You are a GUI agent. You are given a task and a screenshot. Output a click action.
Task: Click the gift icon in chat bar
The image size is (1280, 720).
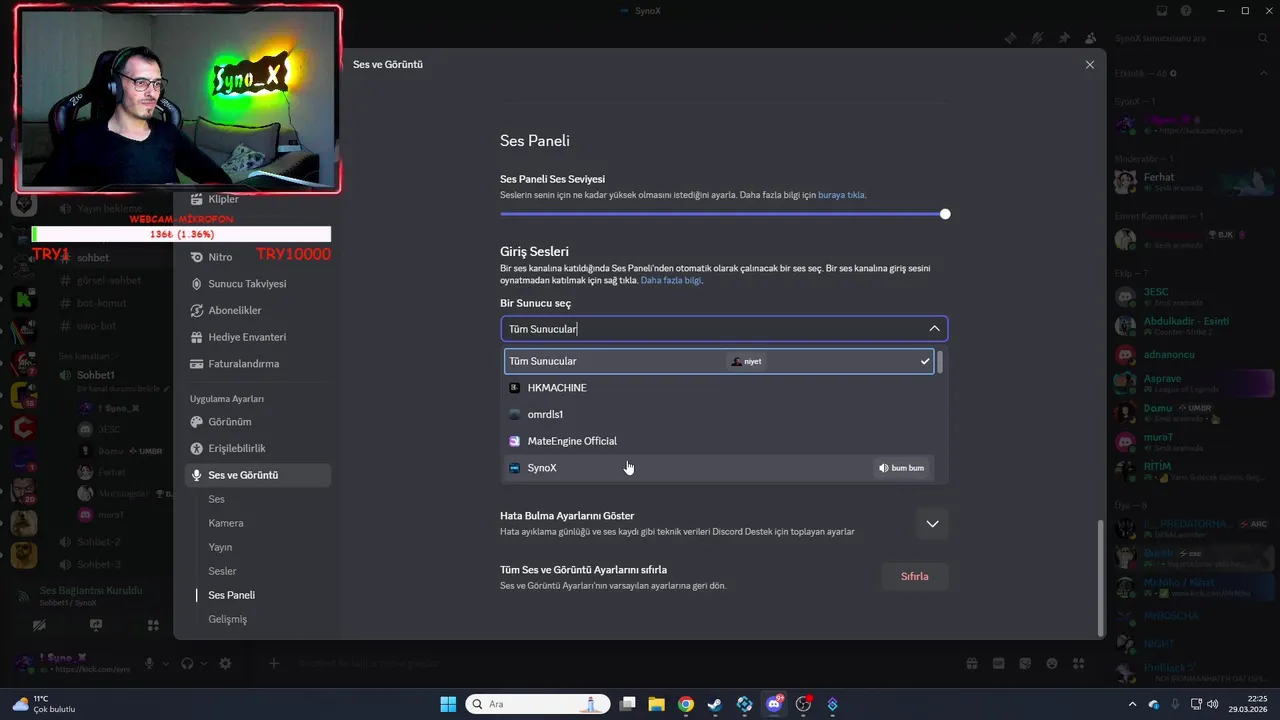point(971,663)
